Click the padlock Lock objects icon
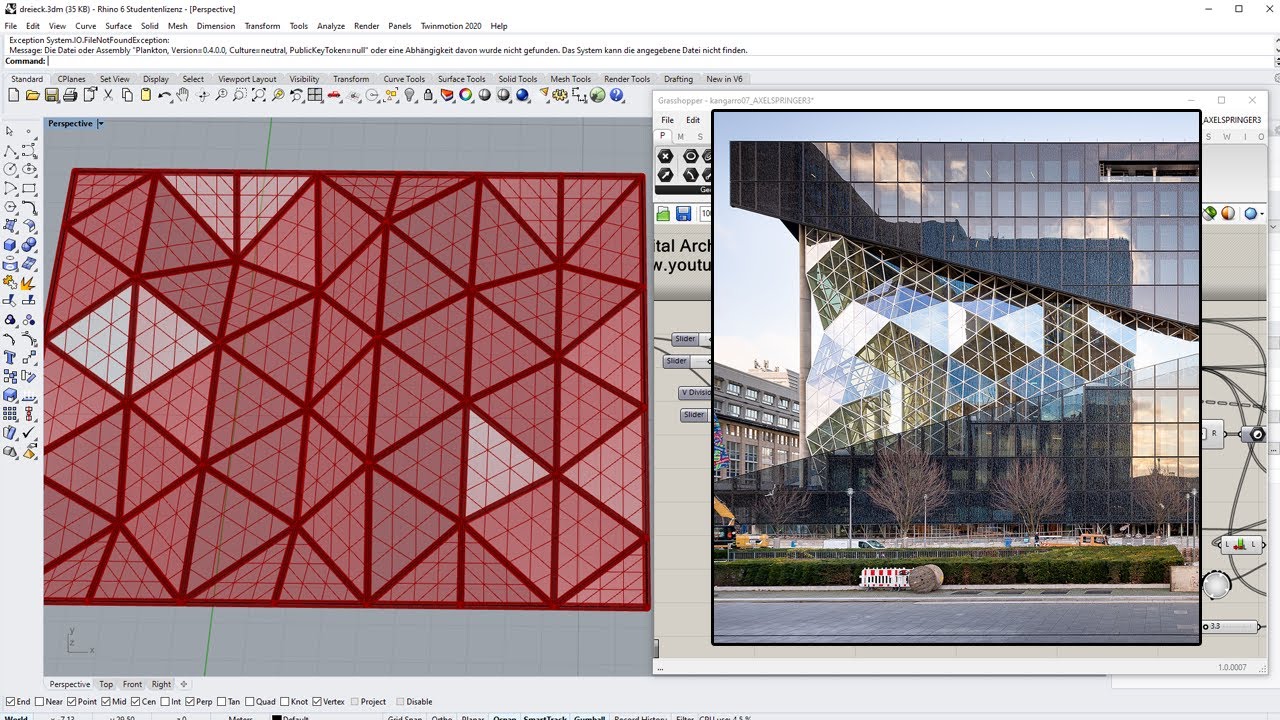 point(428,95)
